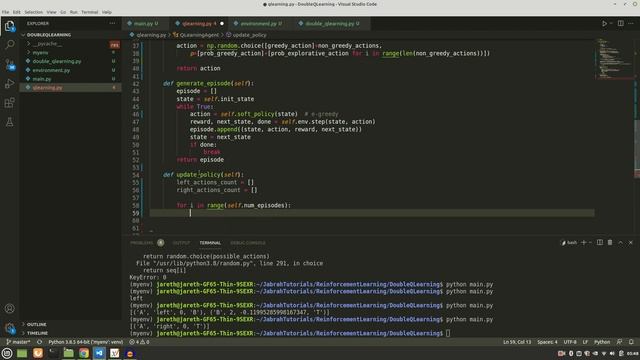This screenshot has width=640, height=360.
Task: Click QLearningAgent in the breadcrumb
Action: pyautogui.click(x=199, y=35)
